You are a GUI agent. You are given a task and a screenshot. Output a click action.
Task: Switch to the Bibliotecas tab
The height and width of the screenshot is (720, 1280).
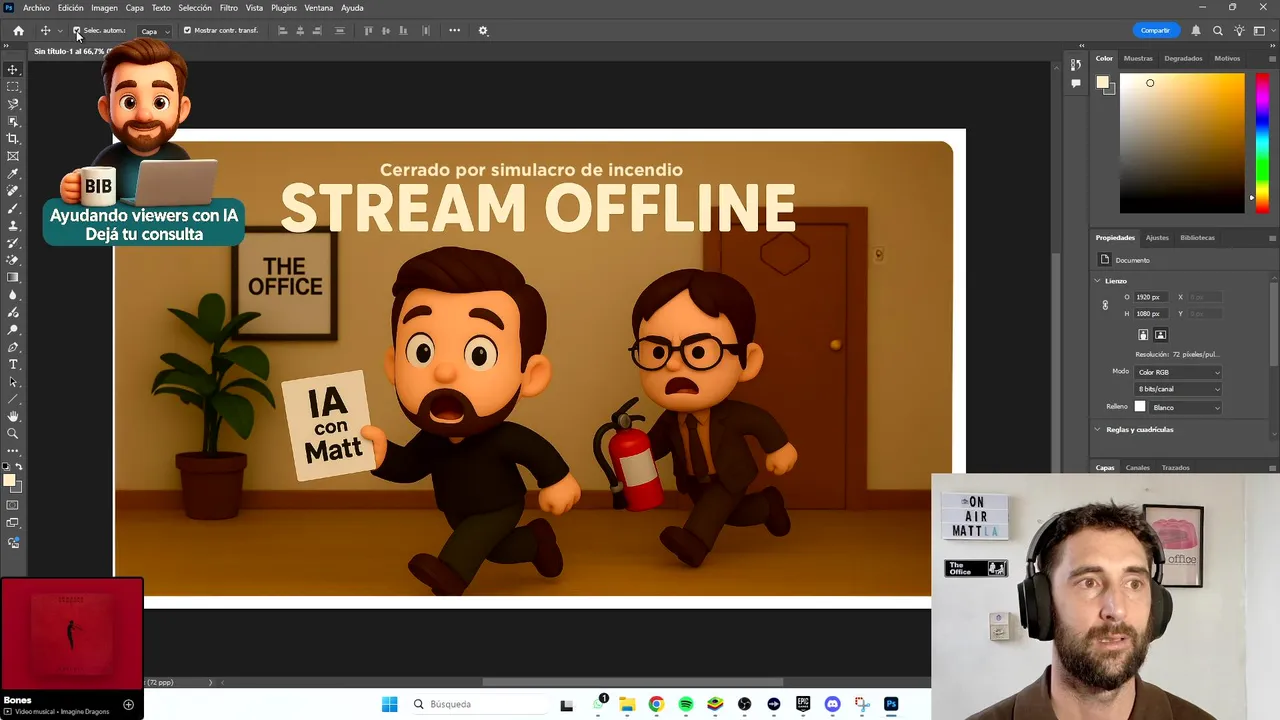(1197, 238)
